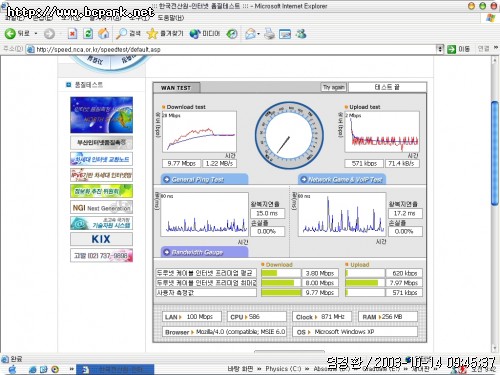Click the Clock 871 MHz info field
This screenshot has width=500, height=375.
[x=322, y=317]
